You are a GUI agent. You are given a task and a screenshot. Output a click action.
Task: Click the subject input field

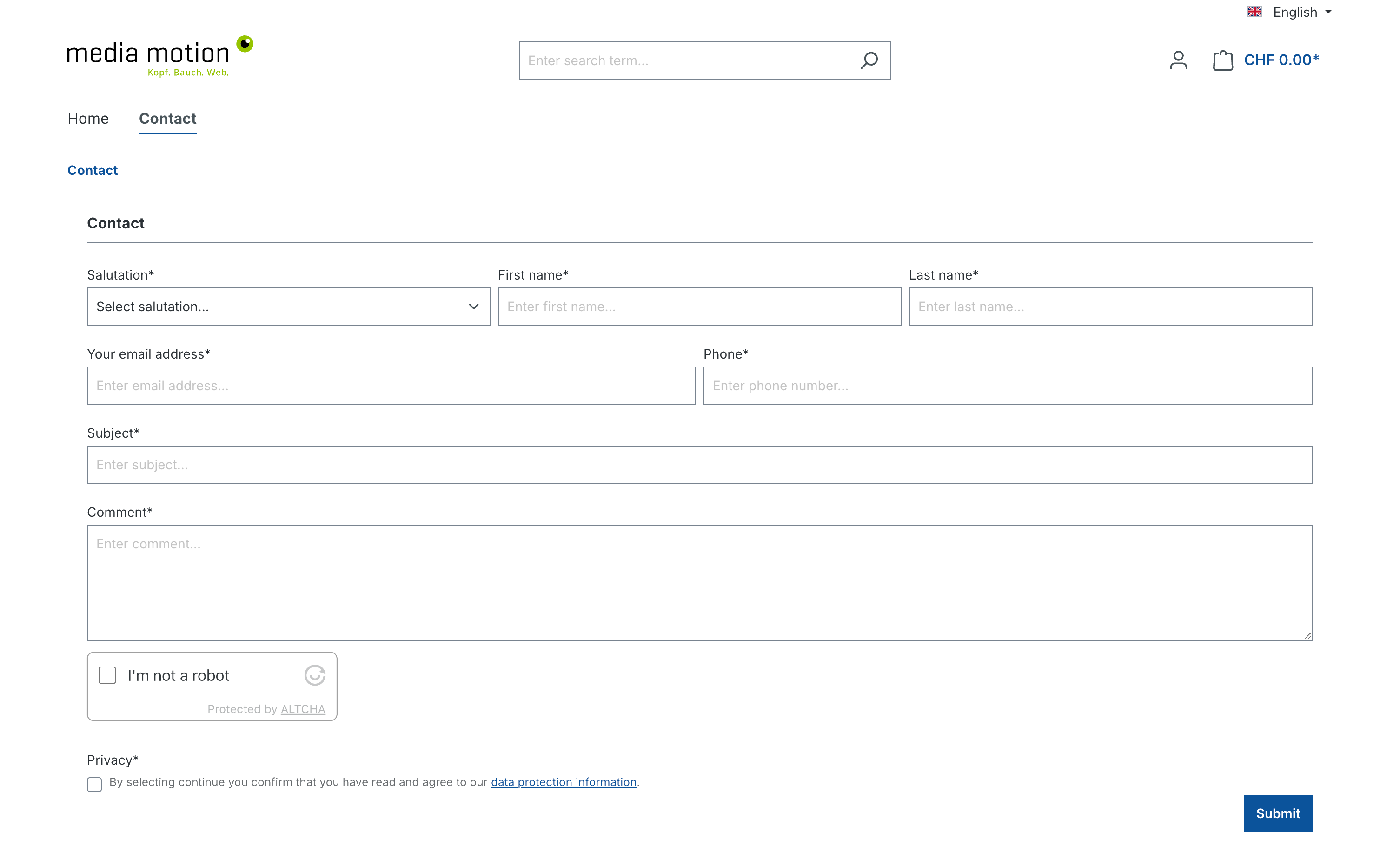click(x=700, y=464)
